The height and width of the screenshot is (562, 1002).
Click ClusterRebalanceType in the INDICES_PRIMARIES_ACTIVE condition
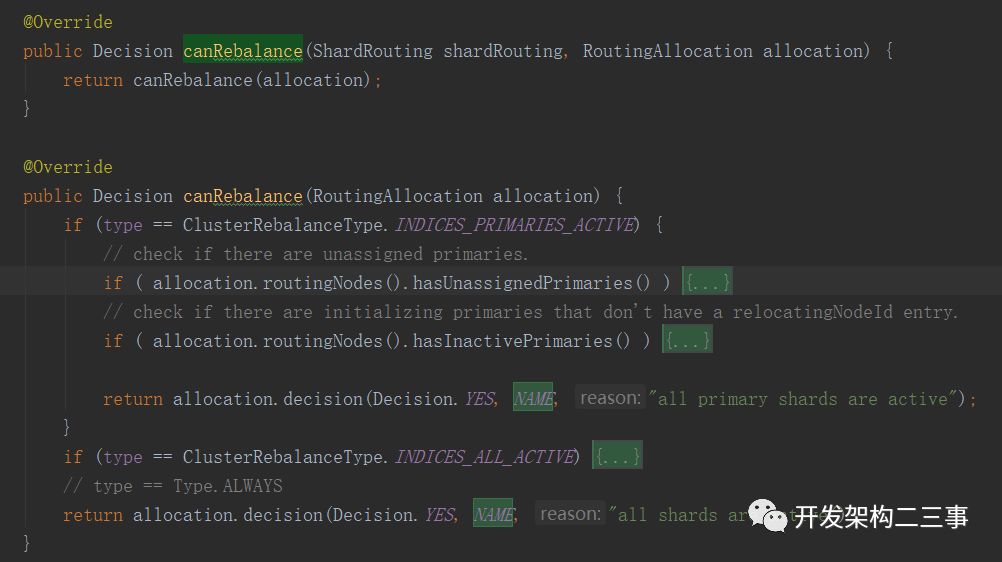[284, 224]
